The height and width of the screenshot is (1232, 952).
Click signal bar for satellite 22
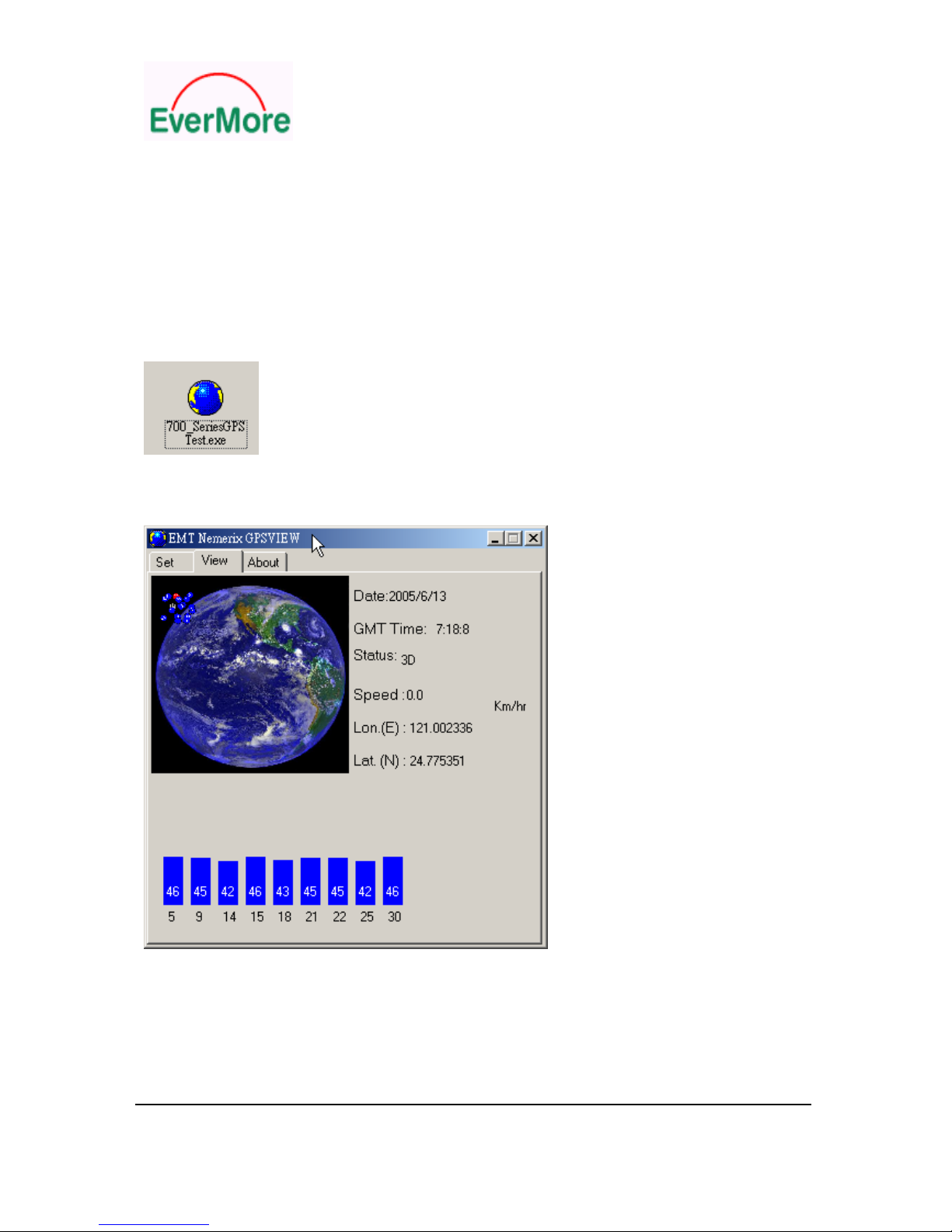tap(338, 881)
